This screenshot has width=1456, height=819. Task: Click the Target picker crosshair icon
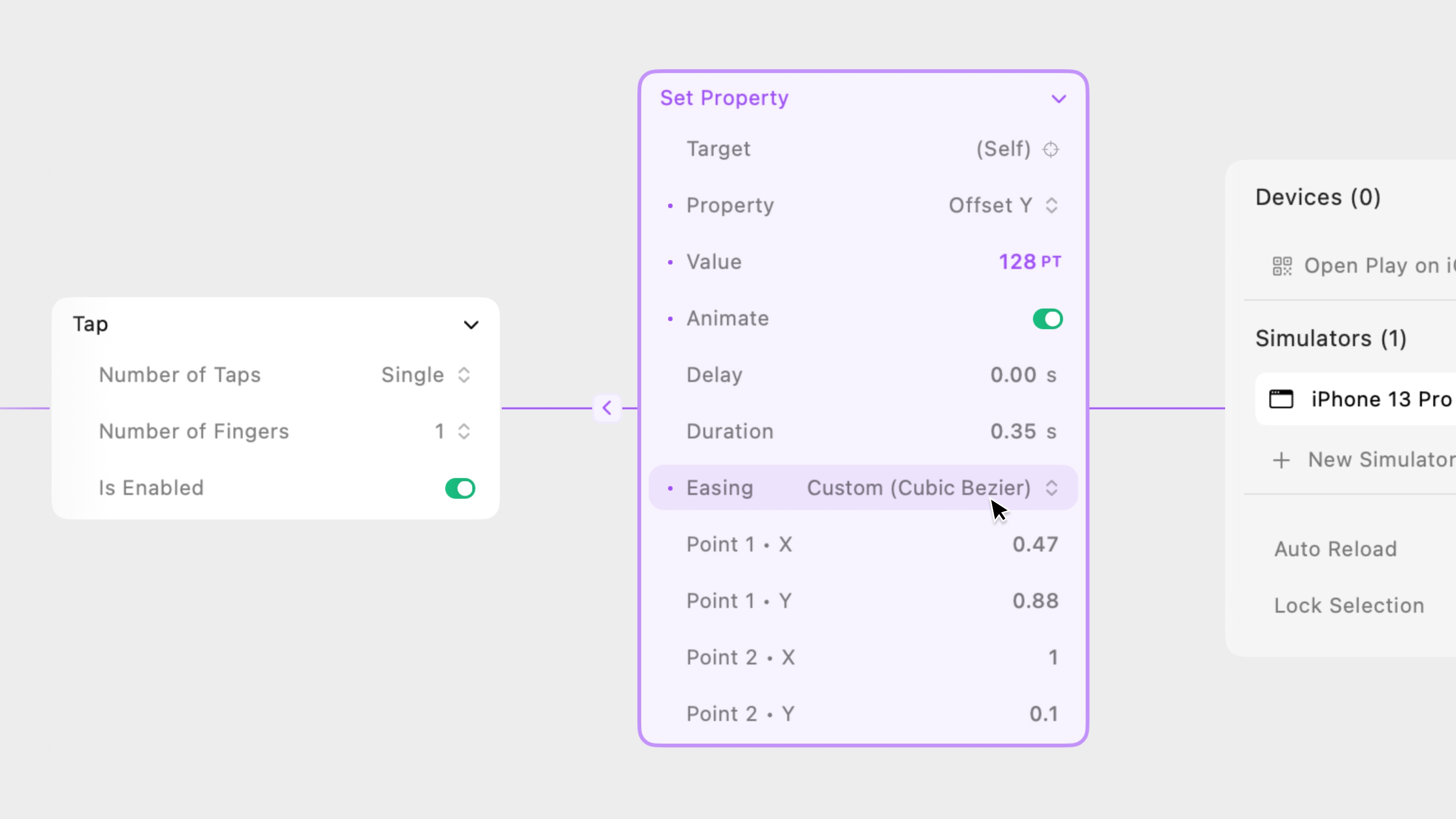(1050, 149)
